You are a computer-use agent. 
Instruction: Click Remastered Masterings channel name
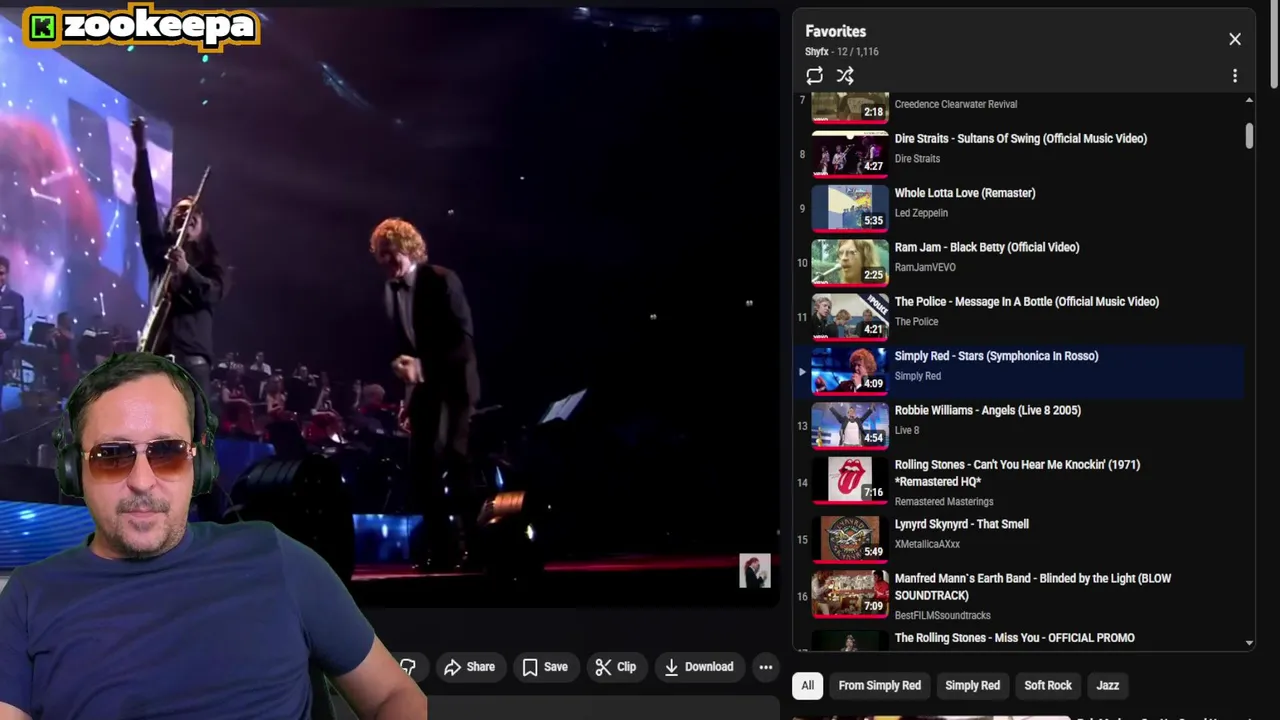[944, 502]
